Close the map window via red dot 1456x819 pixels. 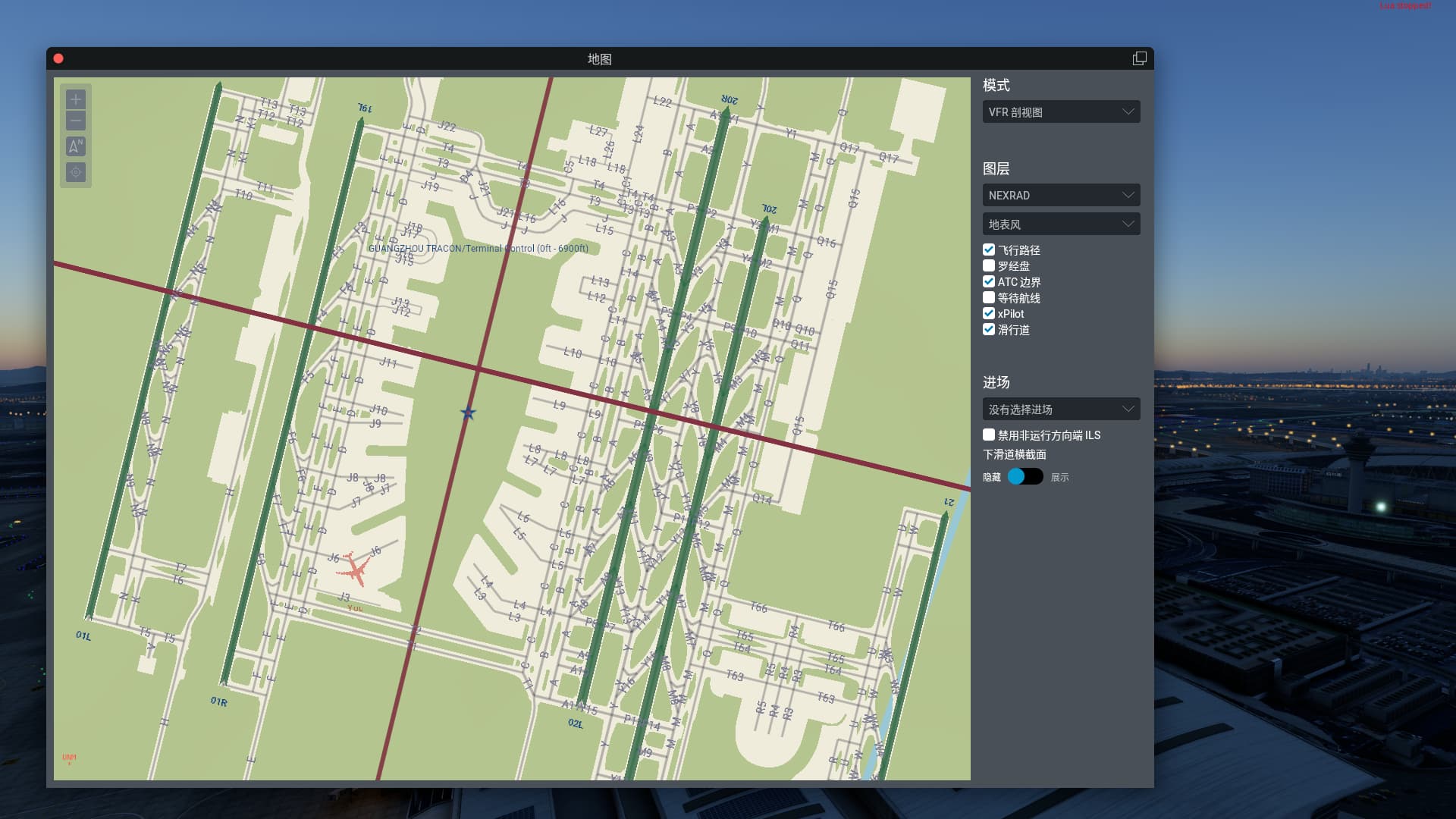pyautogui.click(x=58, y=59)
